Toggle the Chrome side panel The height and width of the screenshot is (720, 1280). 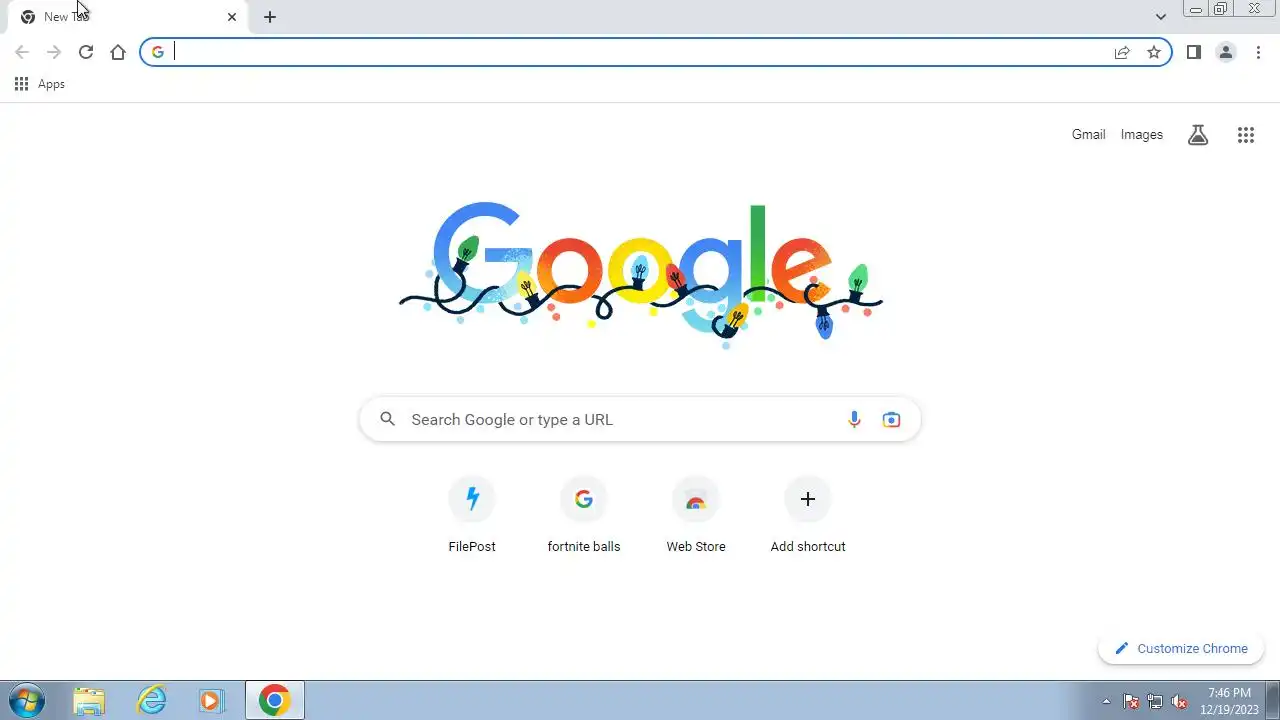tap(1194, 52)
